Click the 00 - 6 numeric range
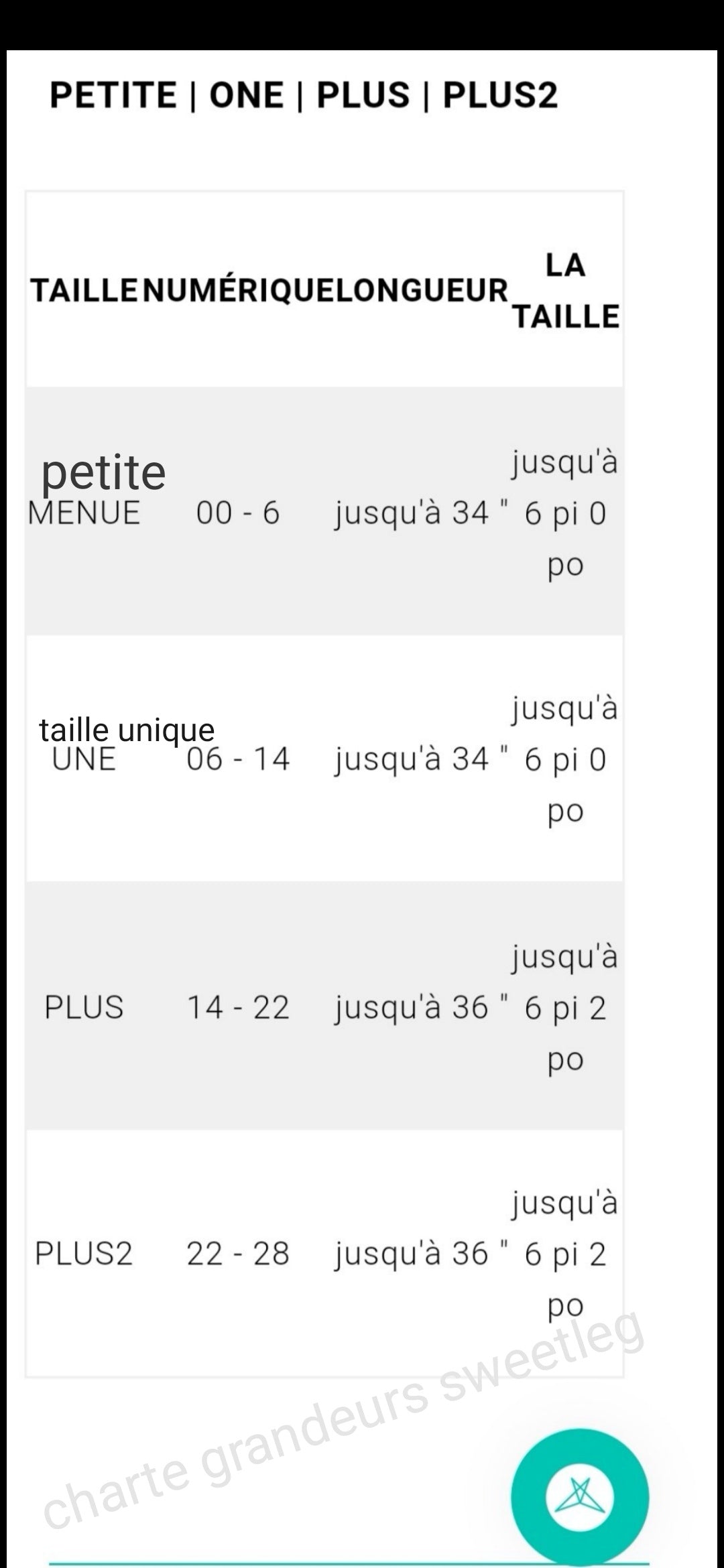Viewport: 724px width, 1568px height. [238, 513]
